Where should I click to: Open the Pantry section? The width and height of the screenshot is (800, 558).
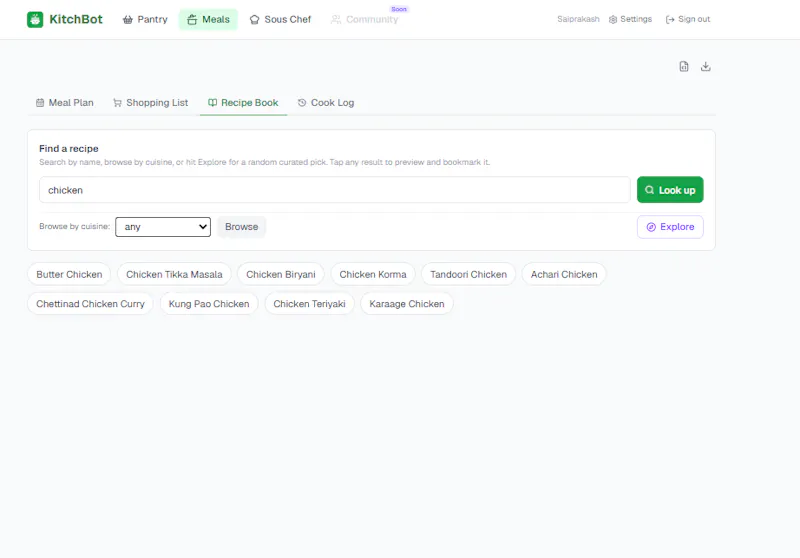tap(145, 19)
